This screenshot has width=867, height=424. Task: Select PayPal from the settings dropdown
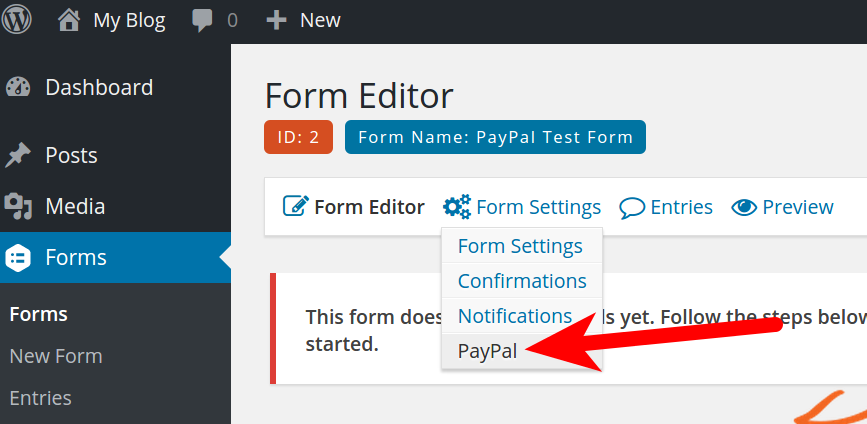pos(487,351)
